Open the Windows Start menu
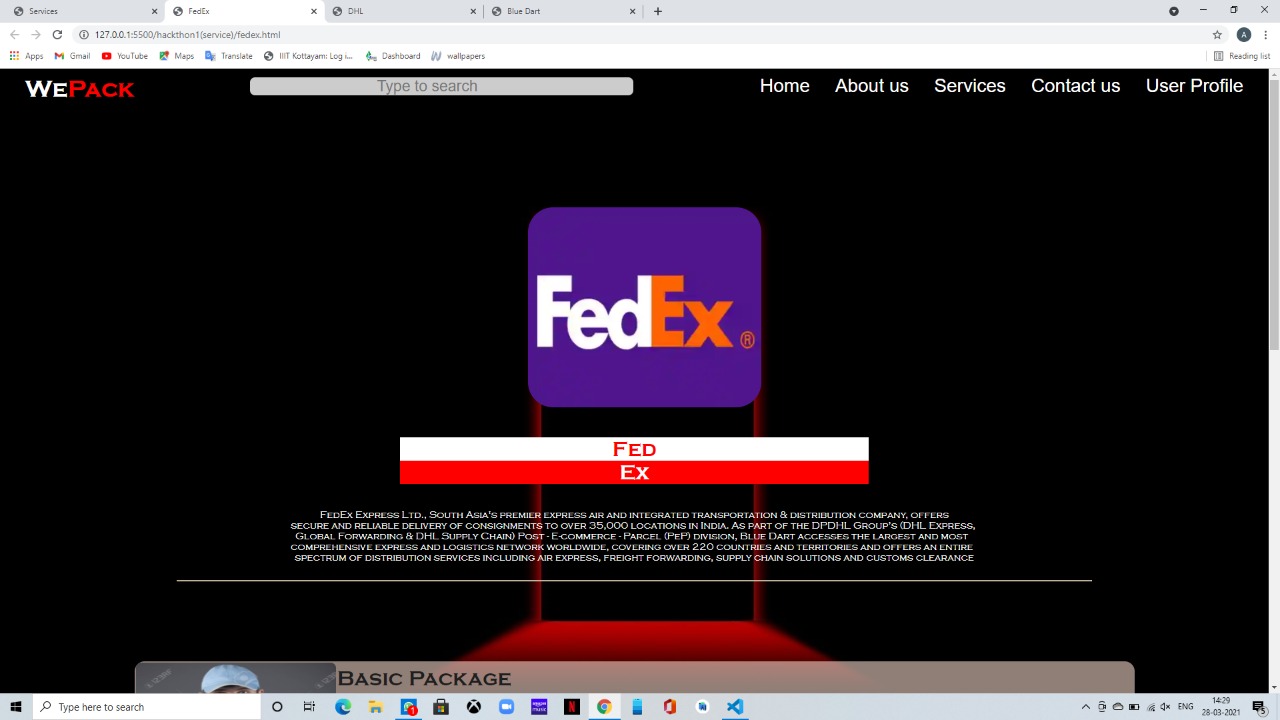The width and height of the screenshot is (1280, 720). pyautogui.click(x=16, y=707)
